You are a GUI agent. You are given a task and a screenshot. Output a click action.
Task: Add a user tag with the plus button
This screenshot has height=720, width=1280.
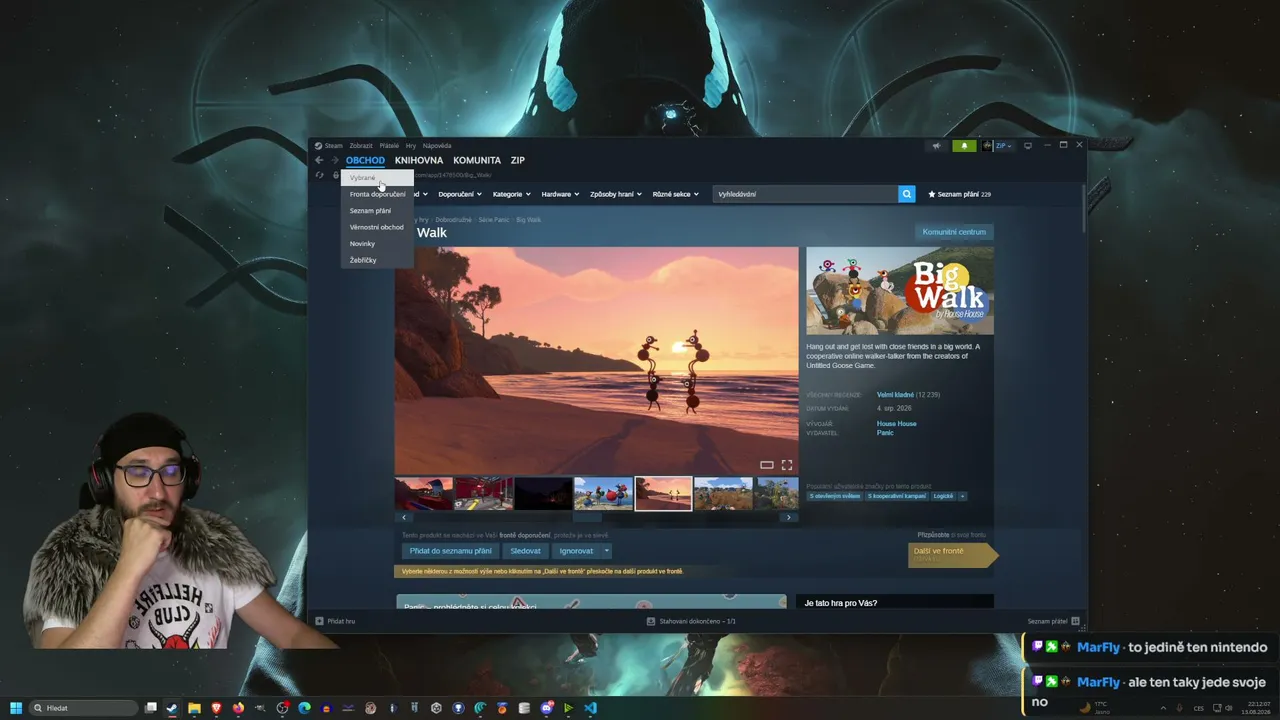pyautogui.click(x=963, y=496)
